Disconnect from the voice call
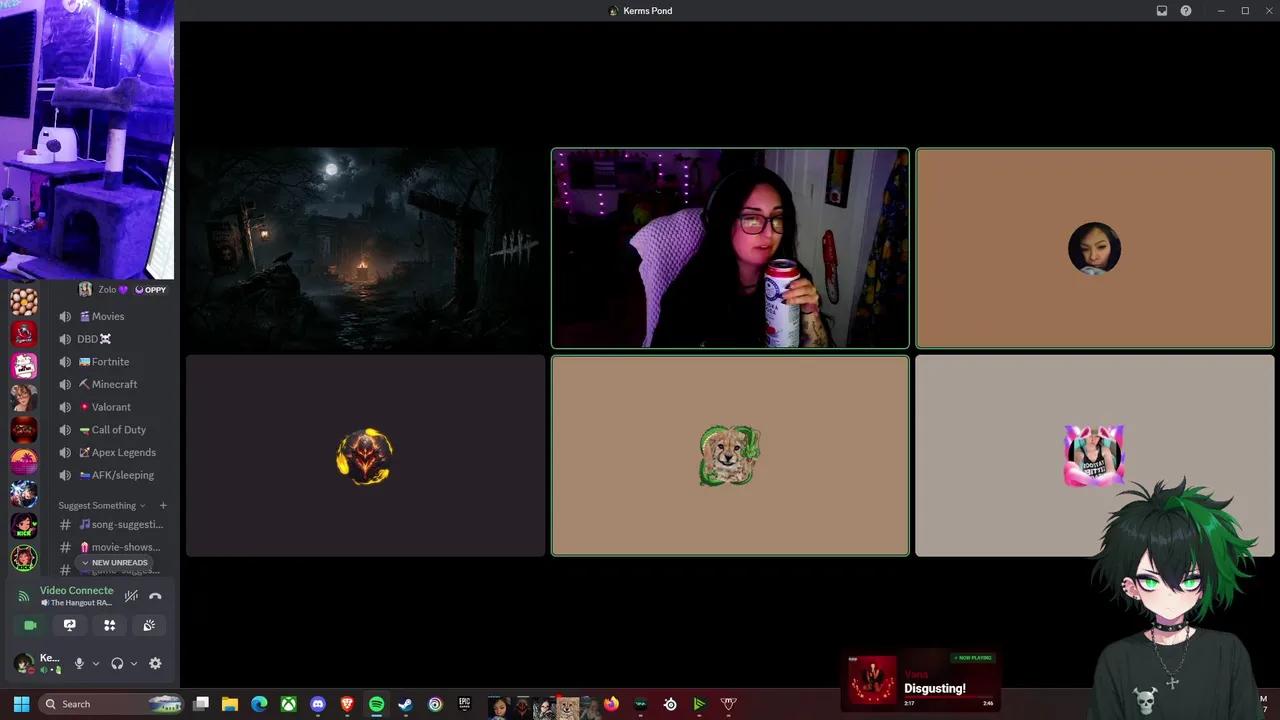 pyautogui.click(x=155, y=596)
